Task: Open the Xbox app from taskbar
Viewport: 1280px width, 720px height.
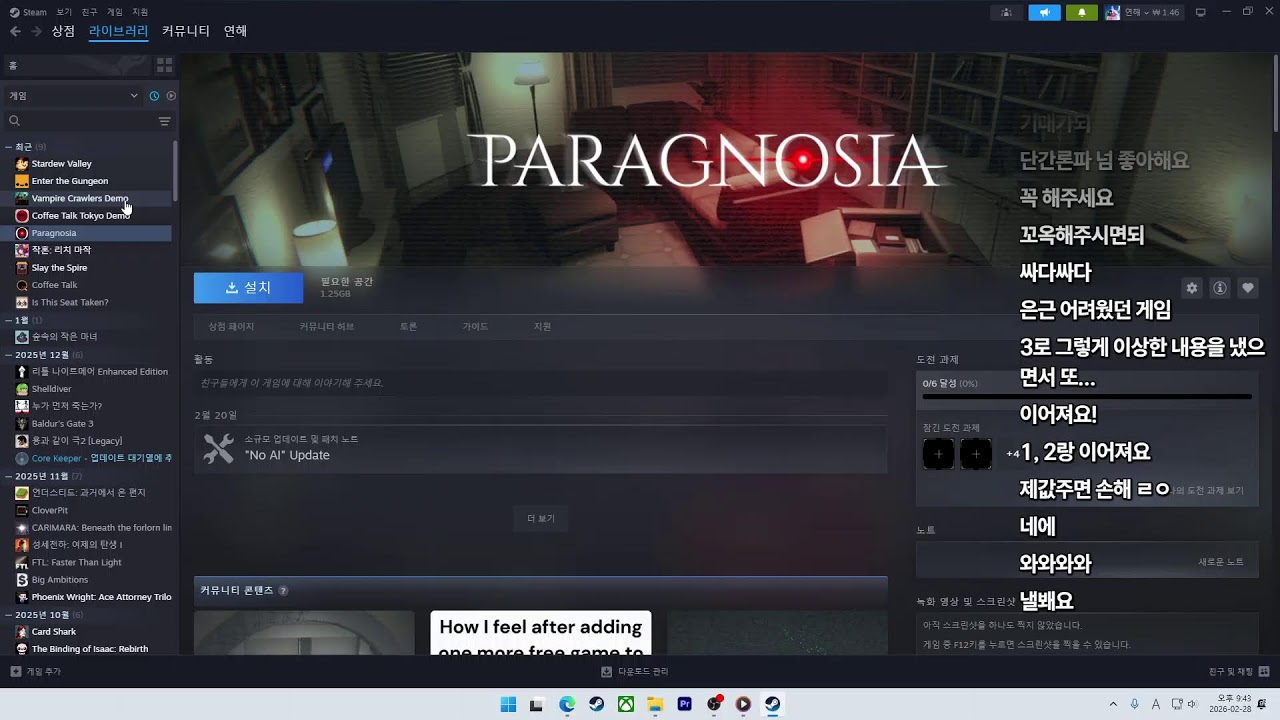Action: (626, 704)
